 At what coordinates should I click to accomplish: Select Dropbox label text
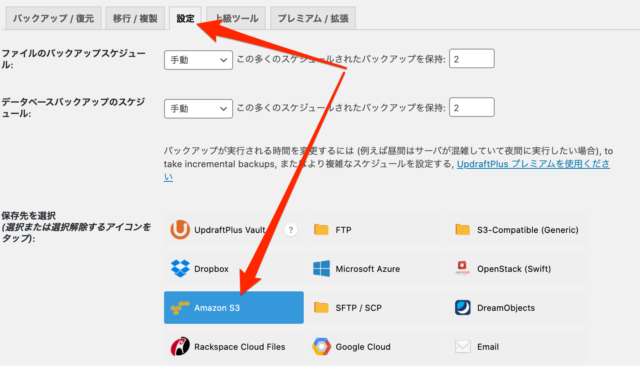tap(211, 269)
